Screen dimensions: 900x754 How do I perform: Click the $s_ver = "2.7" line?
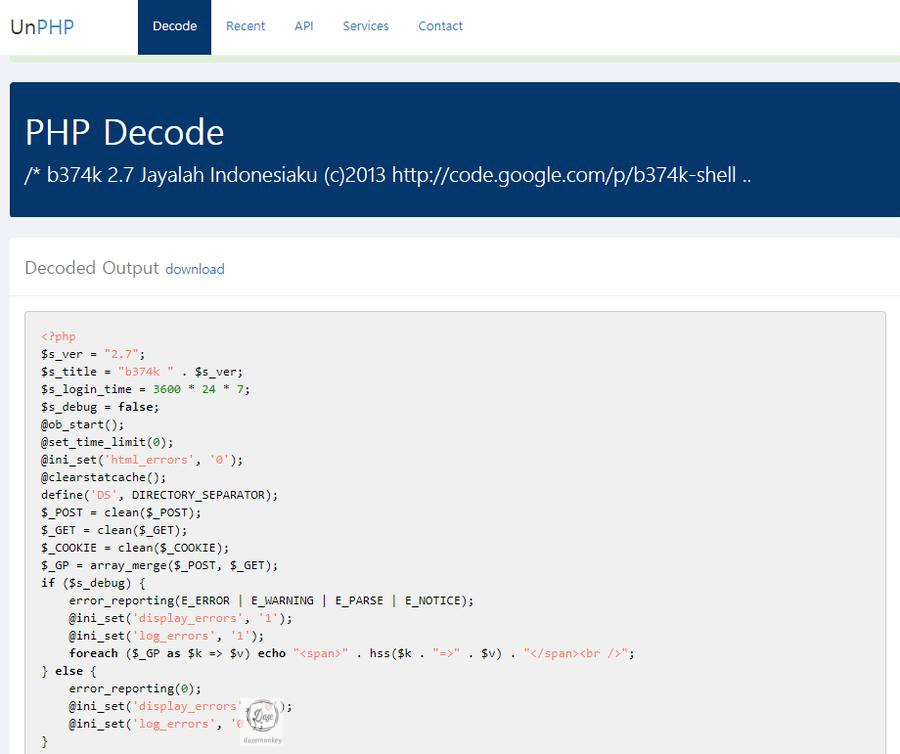[93, 354]
